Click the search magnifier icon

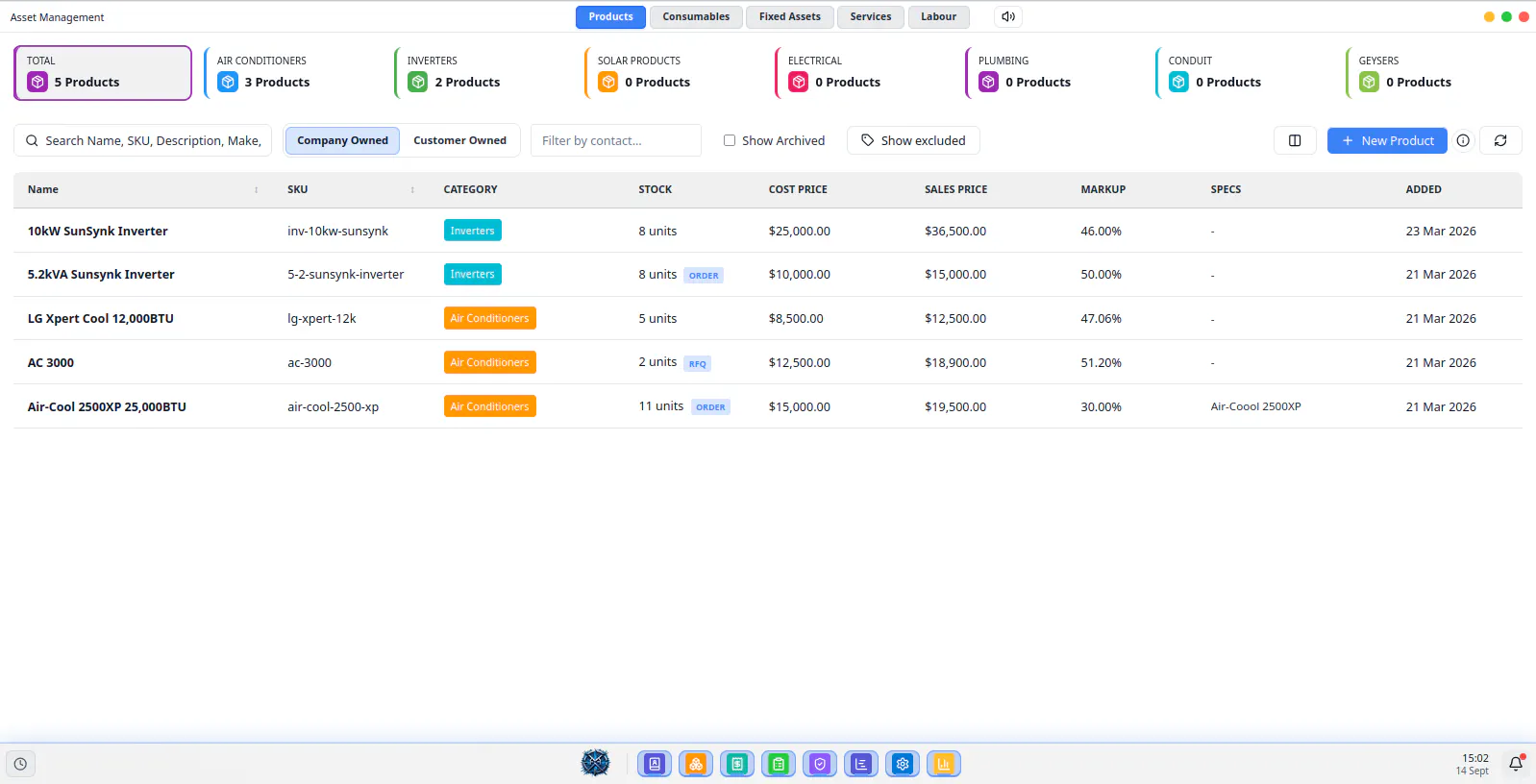click(32, 140)
